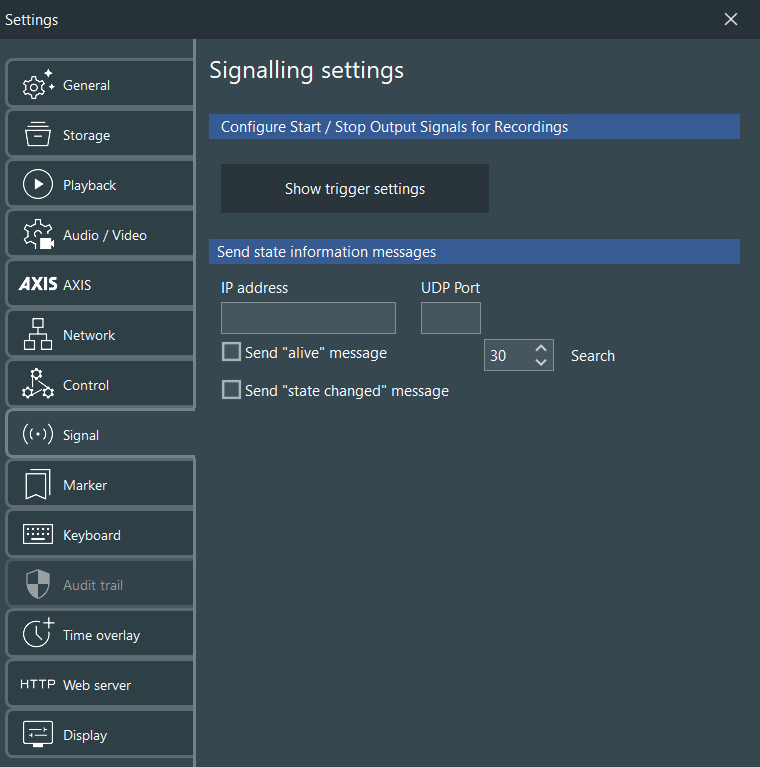This screenshot has height=767, width=760.
Task: Click the interval value field showing 30
Action: 508,355
